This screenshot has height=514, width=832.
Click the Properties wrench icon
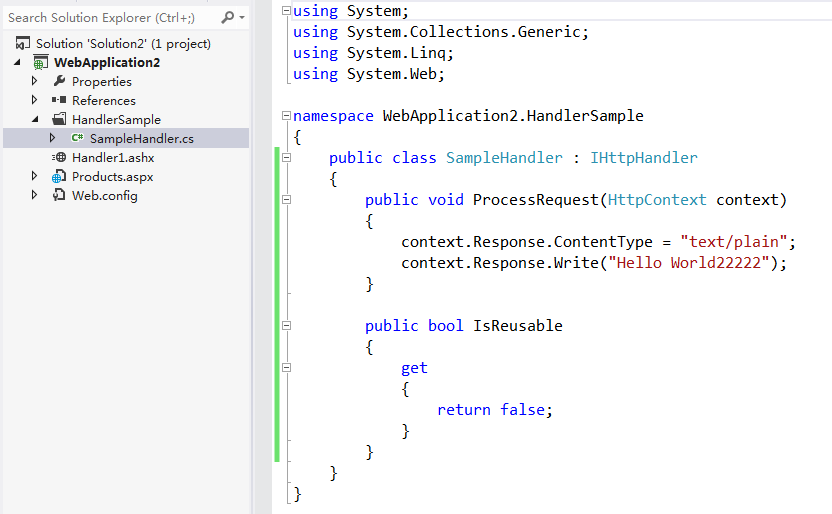point(59,81)
